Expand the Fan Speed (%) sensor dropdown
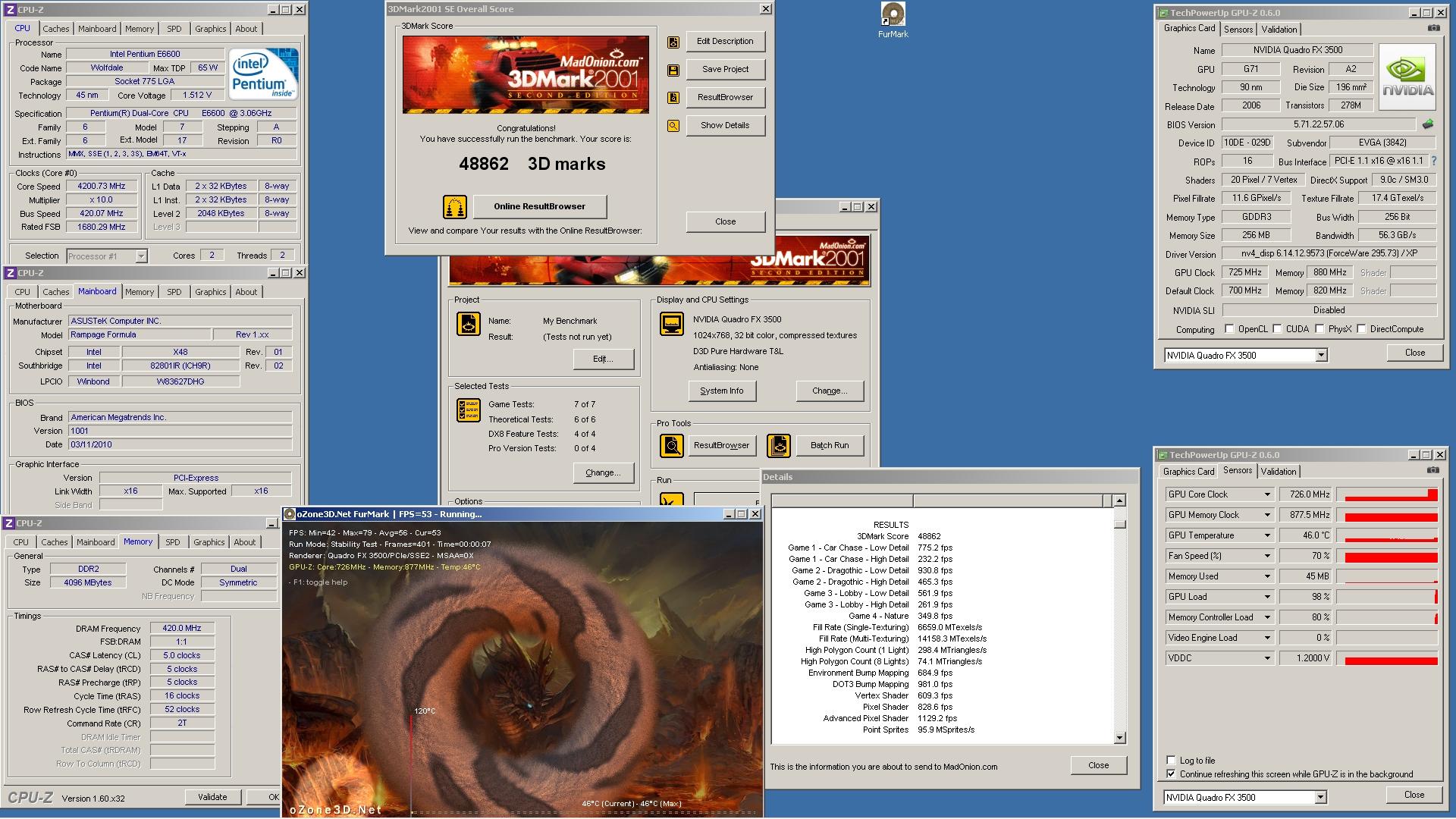The image size is (1456, 819). pos(1266,556)
